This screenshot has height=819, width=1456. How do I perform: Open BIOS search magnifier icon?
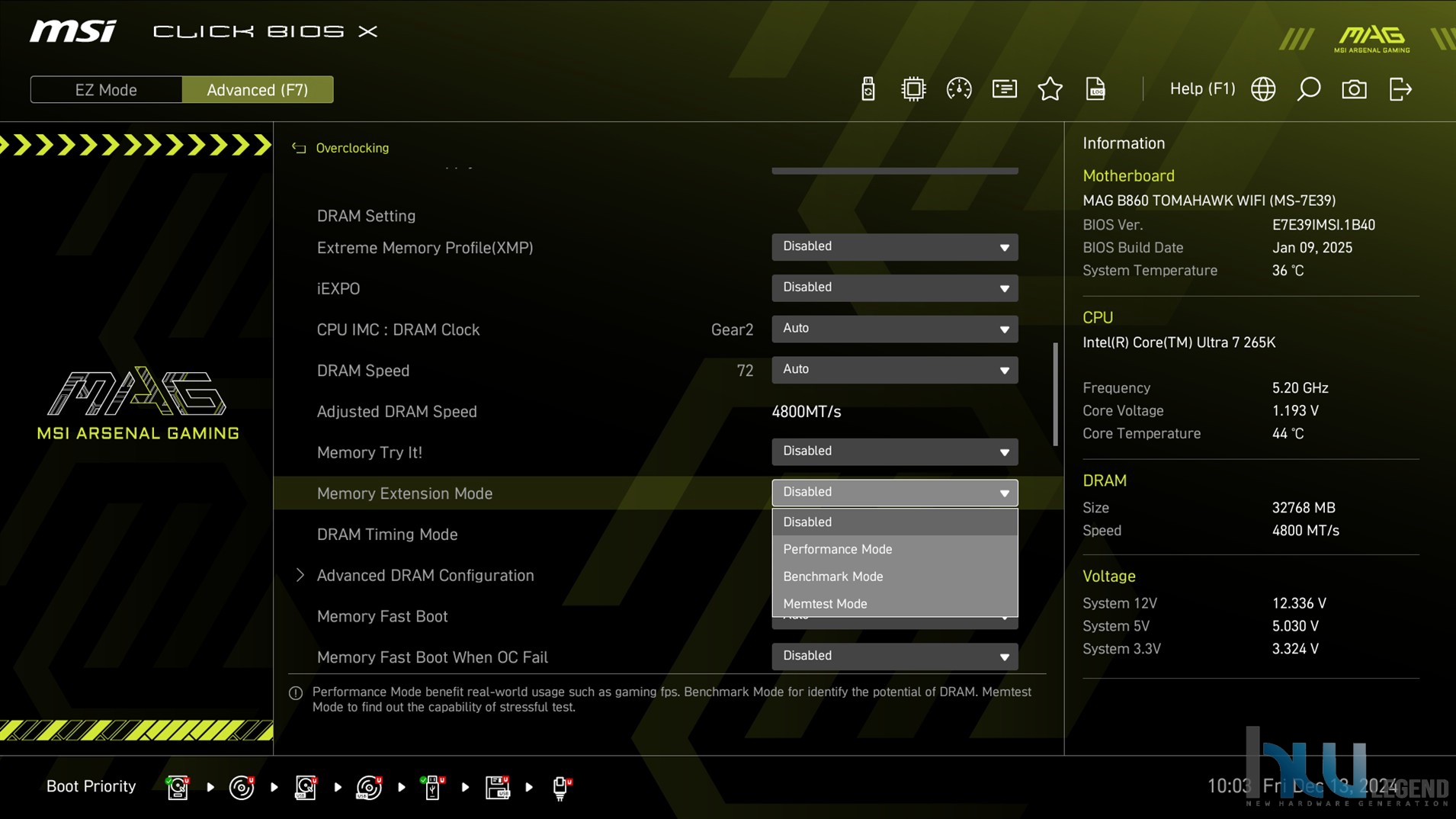pos(1308,89)
